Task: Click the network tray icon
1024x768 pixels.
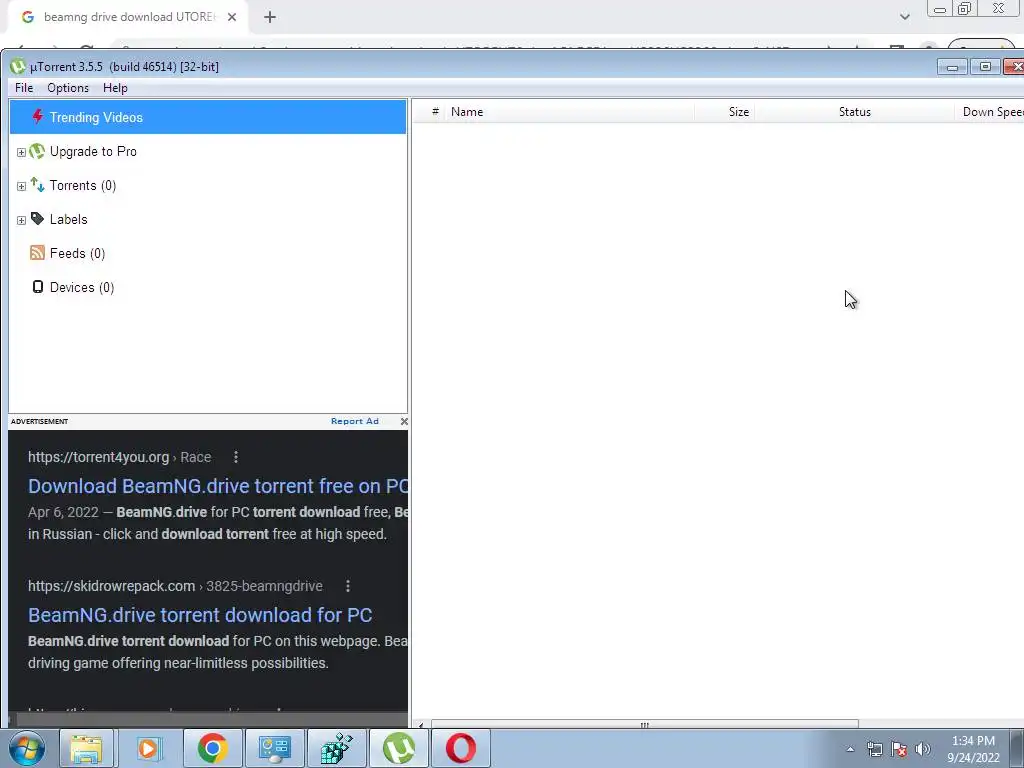Action: pyautogui.click(x=874, y=749)
